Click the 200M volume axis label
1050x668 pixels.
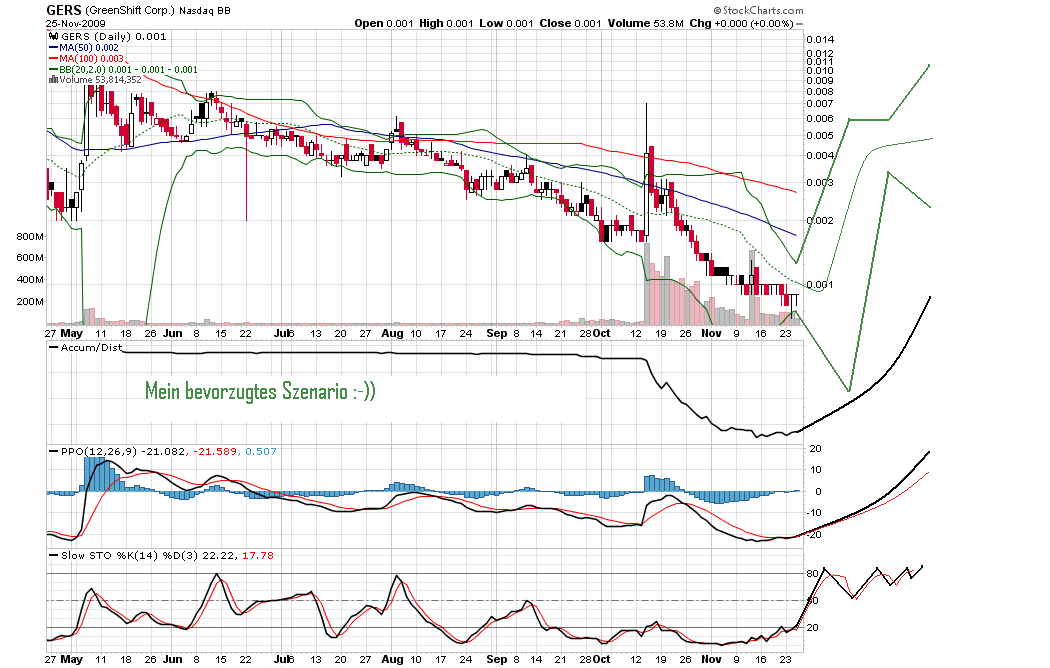click(30, 301)
